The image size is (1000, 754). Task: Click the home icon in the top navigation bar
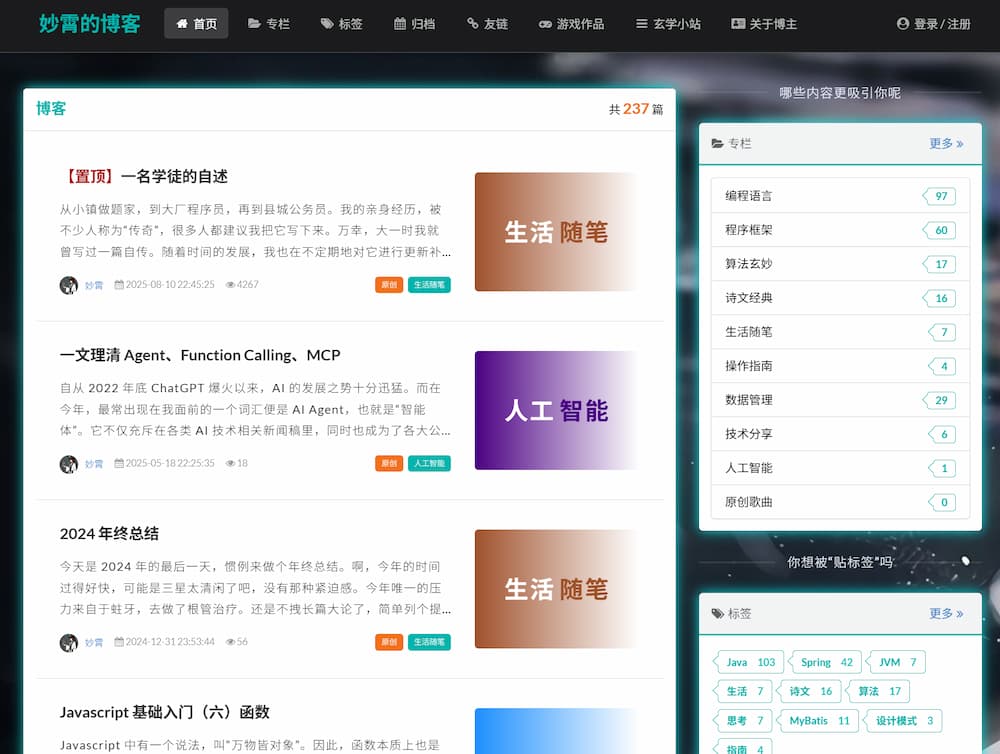[x=182, y=23]
